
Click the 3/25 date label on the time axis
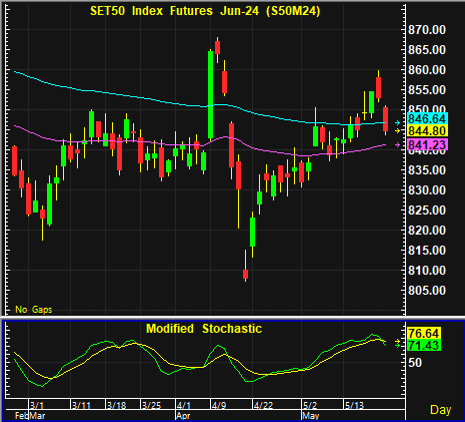pos(151,406)
